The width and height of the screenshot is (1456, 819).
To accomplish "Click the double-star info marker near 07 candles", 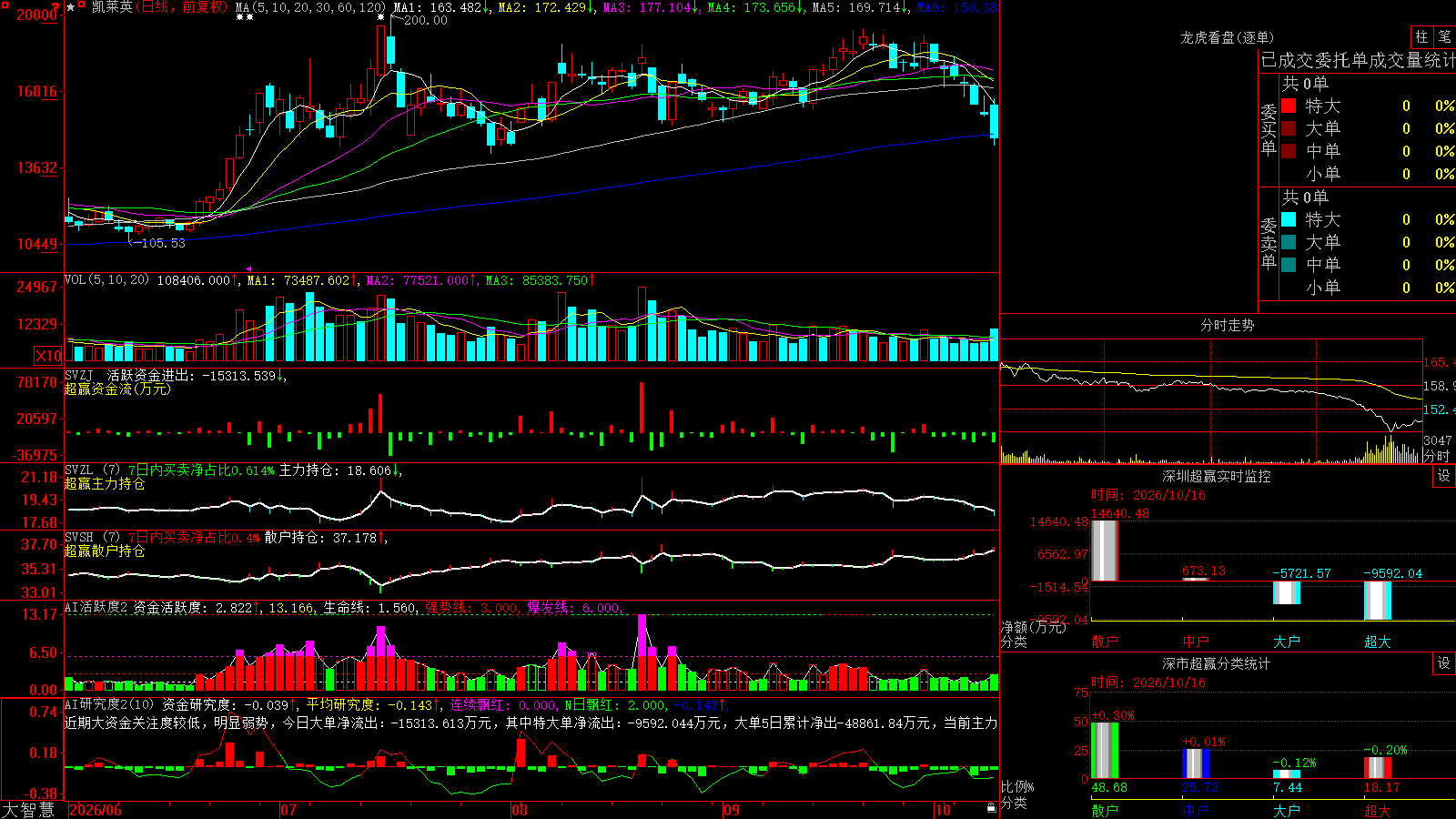I will coord(245,17).
